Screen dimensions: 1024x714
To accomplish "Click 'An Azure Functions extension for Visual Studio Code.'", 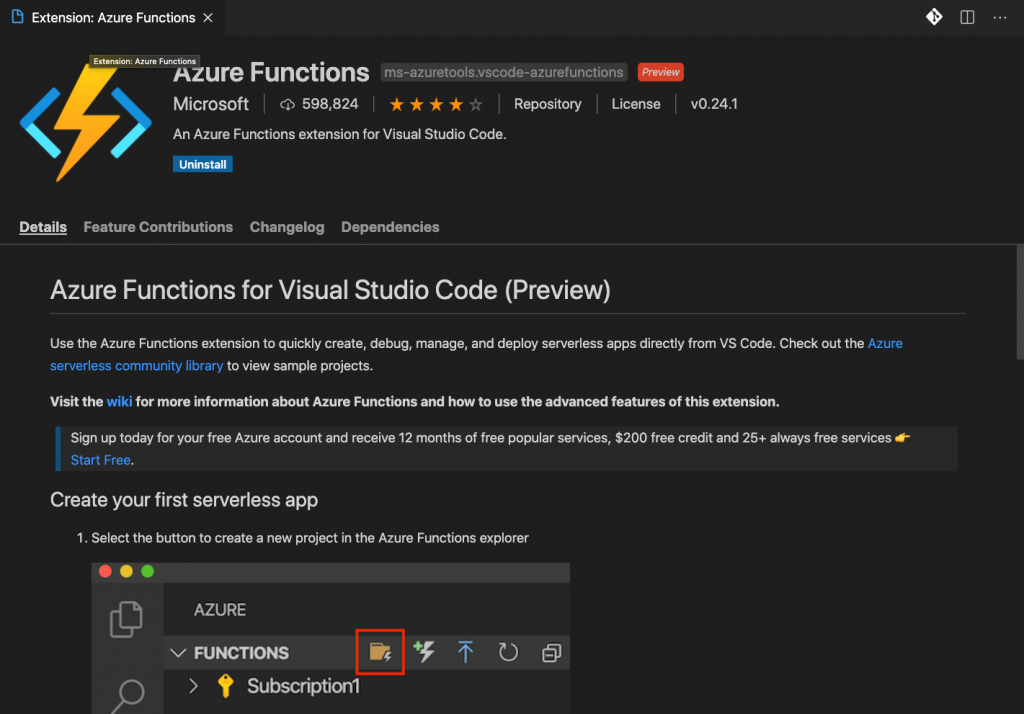I will (x=340, y=134).
